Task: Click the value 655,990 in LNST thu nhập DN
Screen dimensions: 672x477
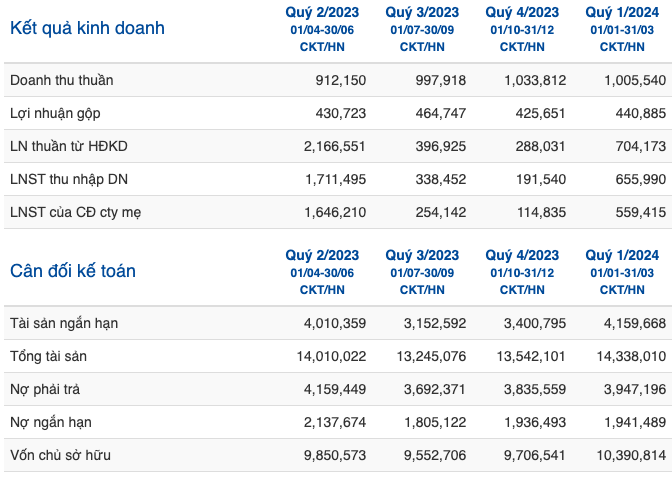Action: (x=641, y=179)
